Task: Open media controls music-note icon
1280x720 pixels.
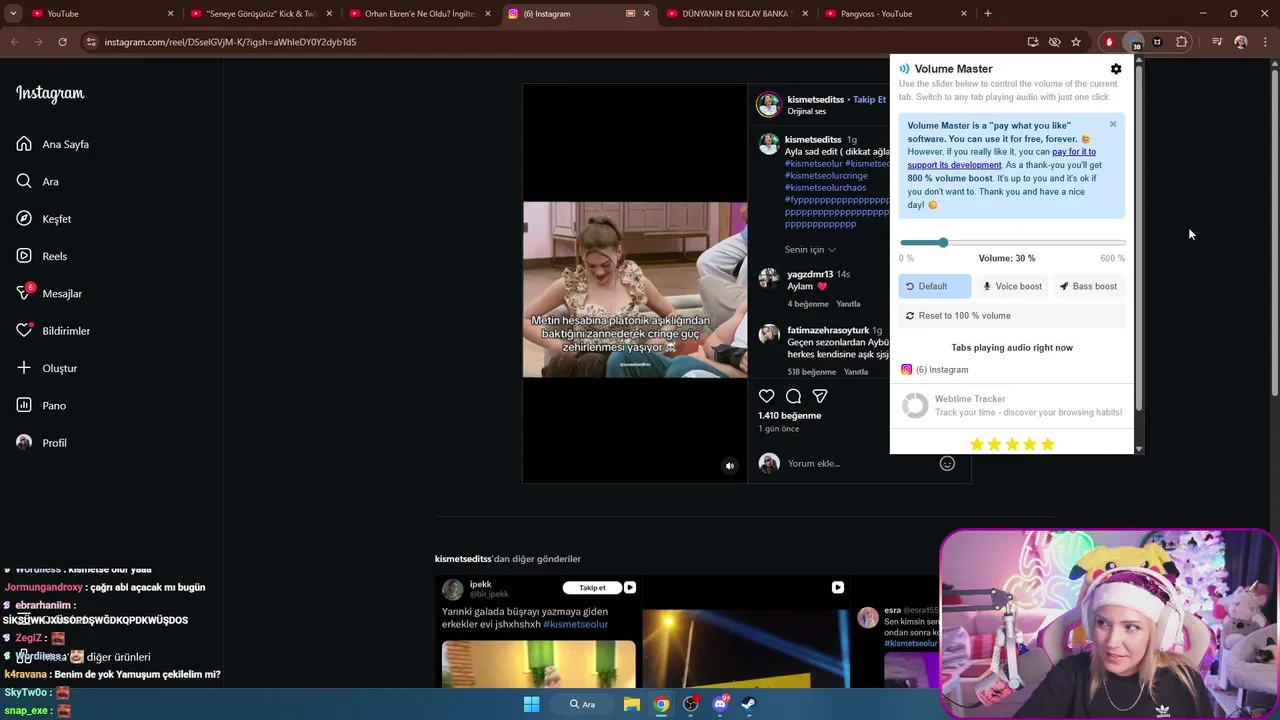Action: tap(1217, 42)
